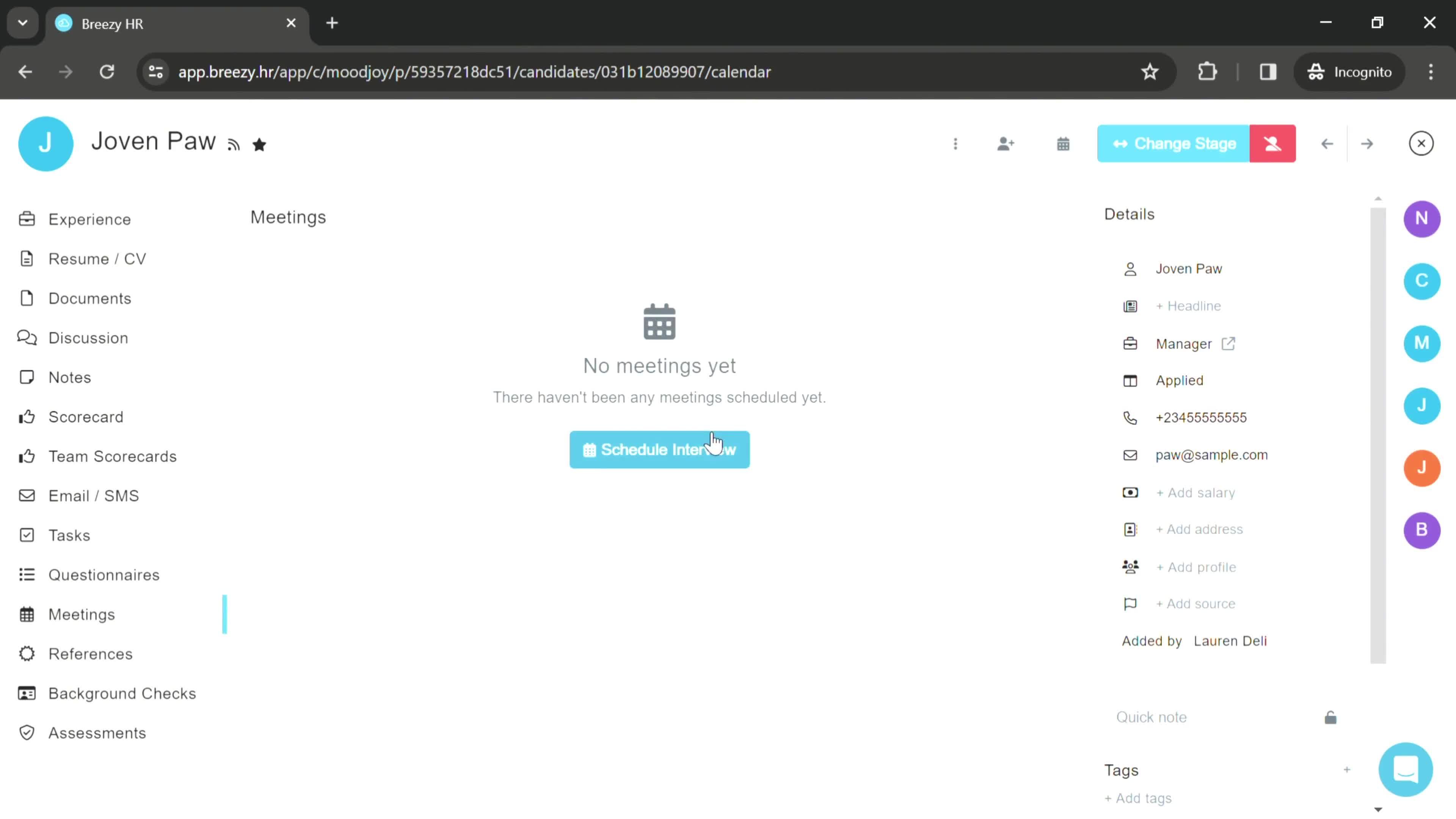1456x819 pixels.
Task: Click the star/favorite icon next to Joven Paw
Action: pyautogui.click(x=260, y=143)
